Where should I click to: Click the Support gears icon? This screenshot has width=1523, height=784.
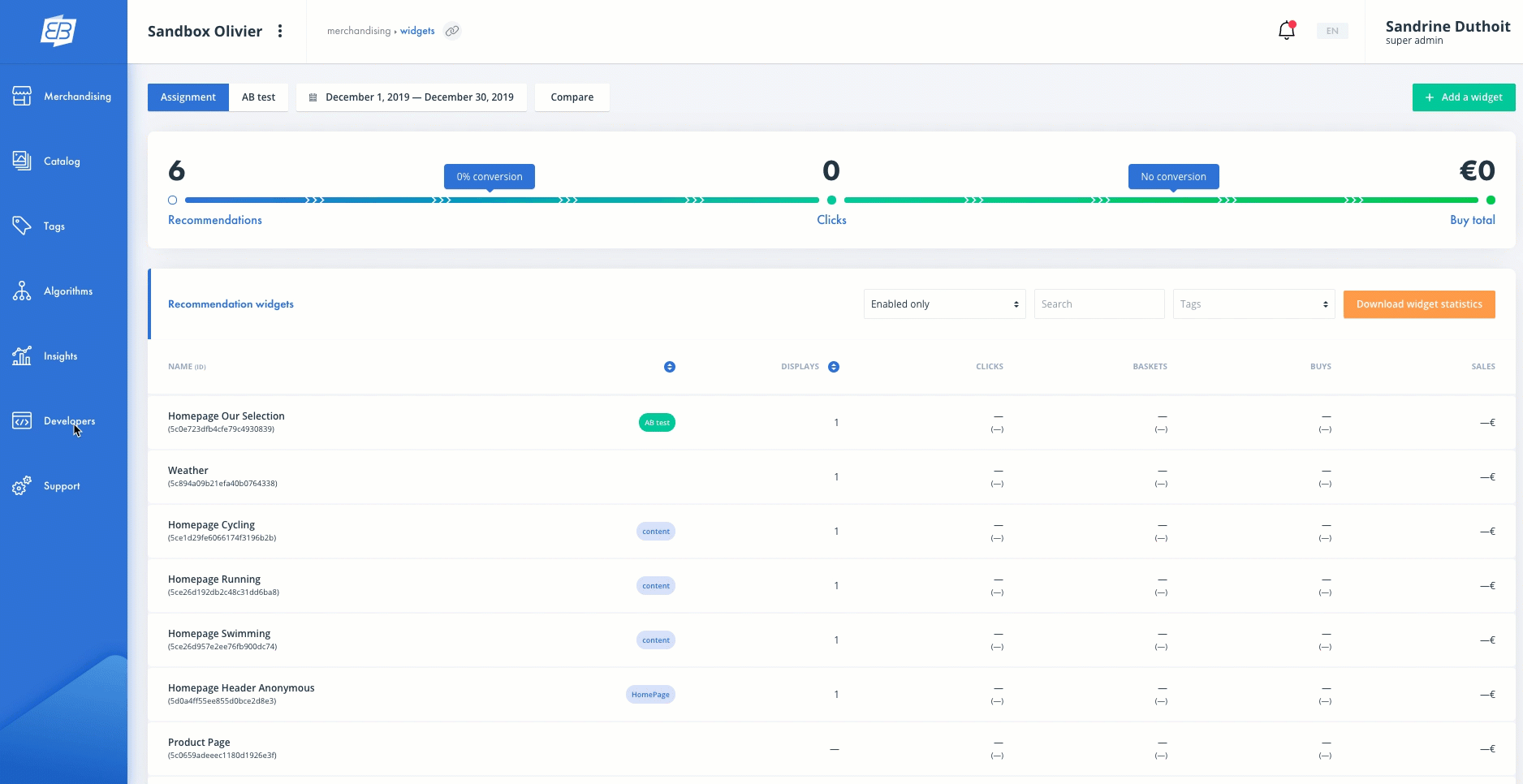pos(22,485)
